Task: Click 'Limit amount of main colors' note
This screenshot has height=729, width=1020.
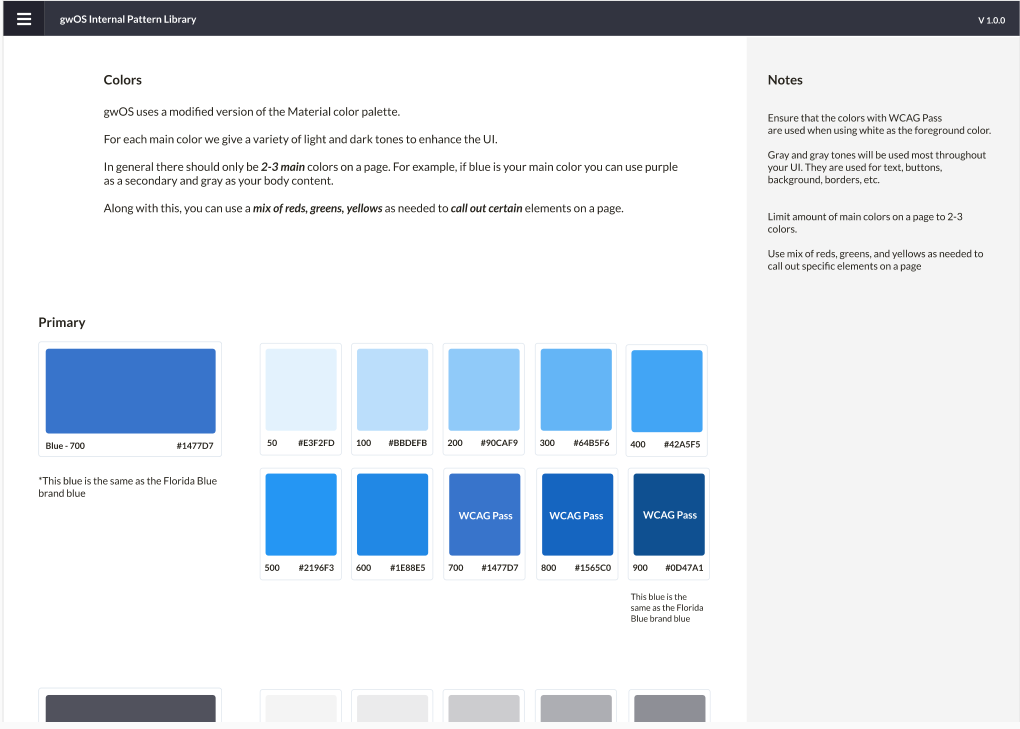Action: pos(865,223)
